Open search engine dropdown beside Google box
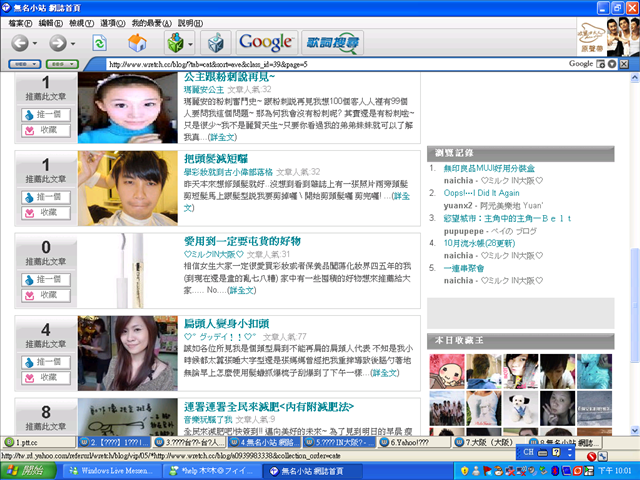The height and width of the screenshot is (480, 640). tap(611, 64)
